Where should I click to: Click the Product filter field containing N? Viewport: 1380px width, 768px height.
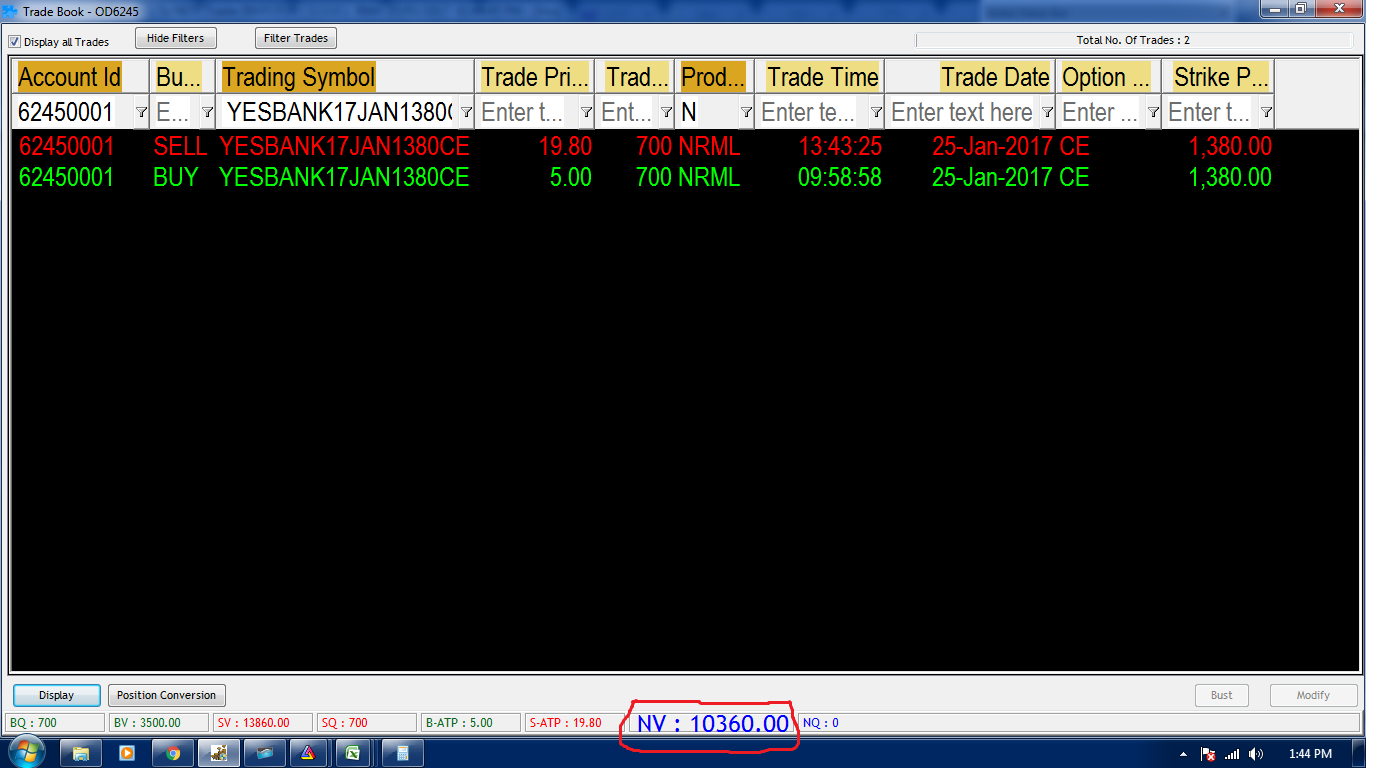coord(707,112)
